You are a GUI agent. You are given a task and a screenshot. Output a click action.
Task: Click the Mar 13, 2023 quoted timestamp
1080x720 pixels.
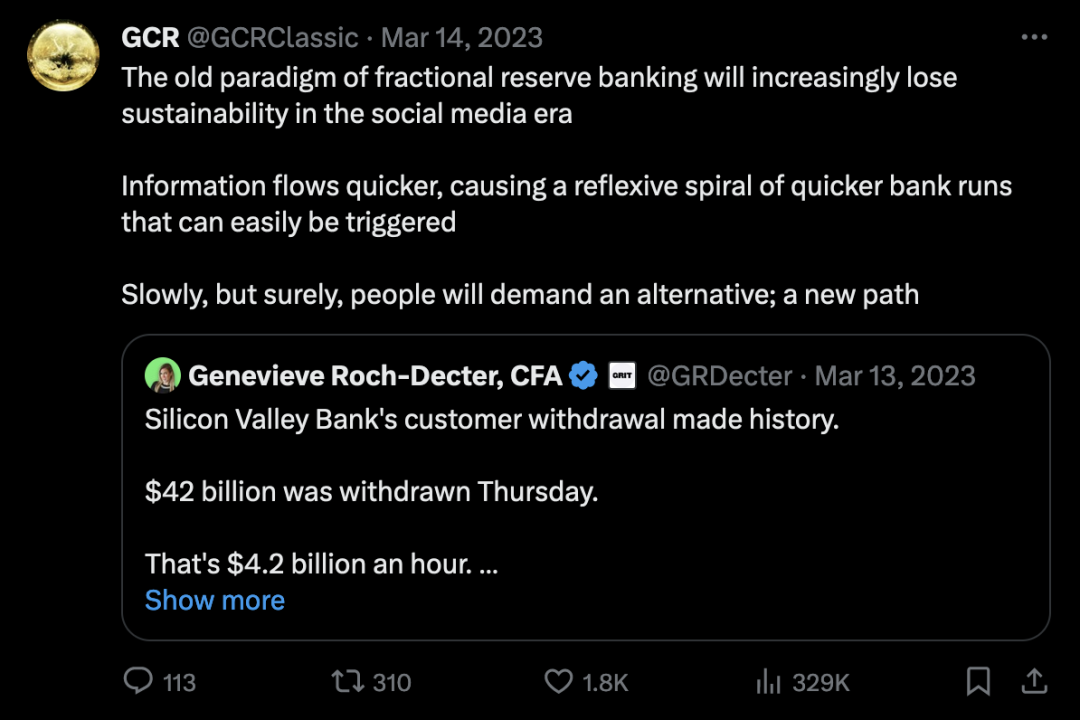click(895, 376)
